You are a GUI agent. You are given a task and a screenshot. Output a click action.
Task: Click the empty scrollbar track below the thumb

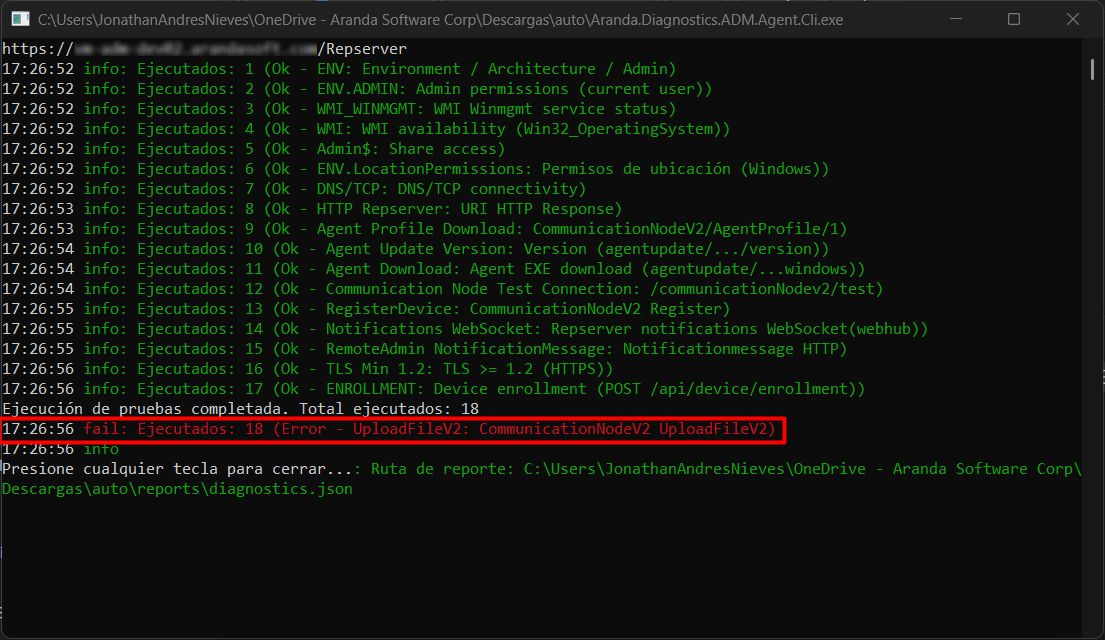[1091, 350]
